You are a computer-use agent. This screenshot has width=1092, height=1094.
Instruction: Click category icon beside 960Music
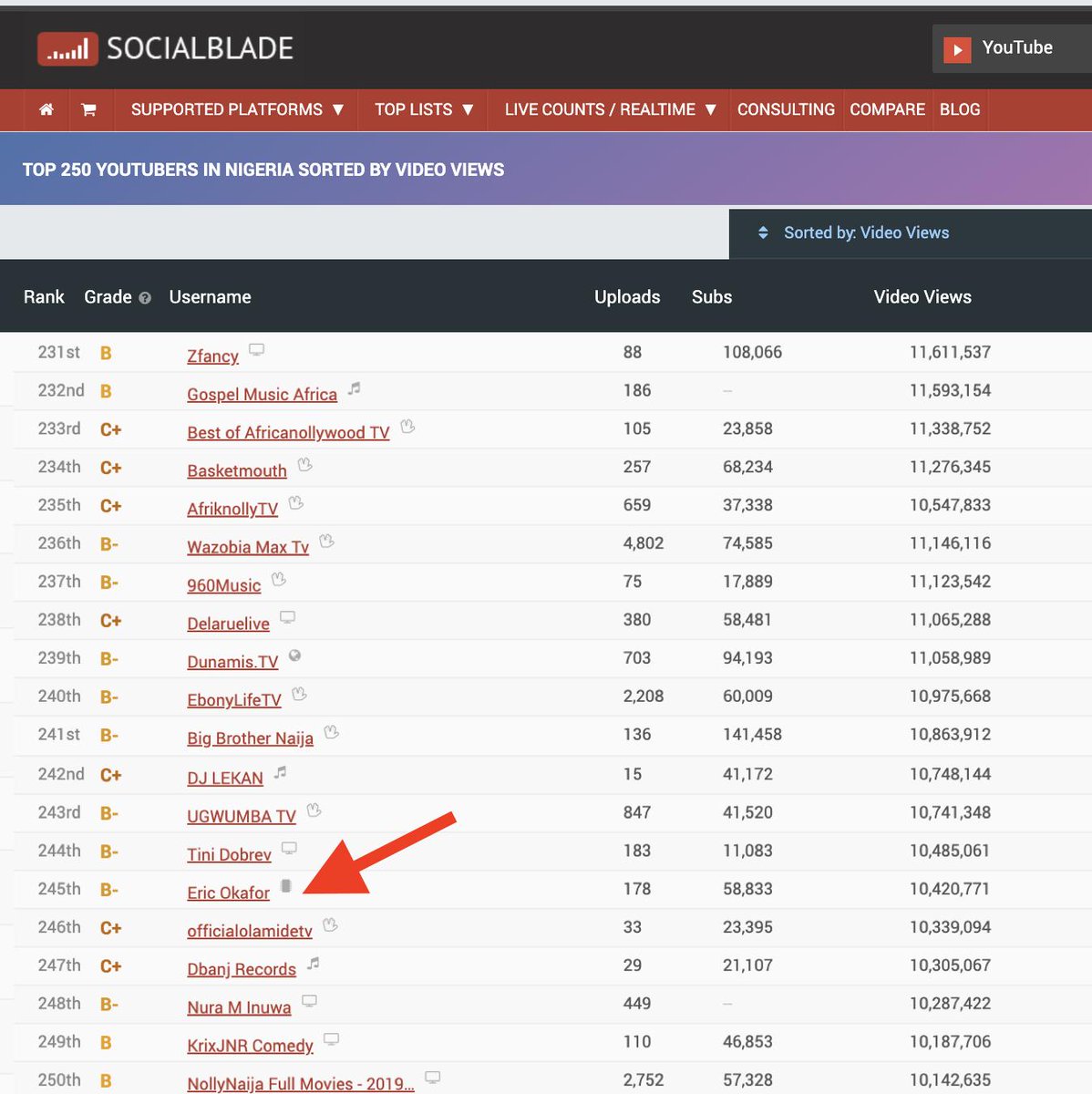pyautogui.click(x=278, y=579)
